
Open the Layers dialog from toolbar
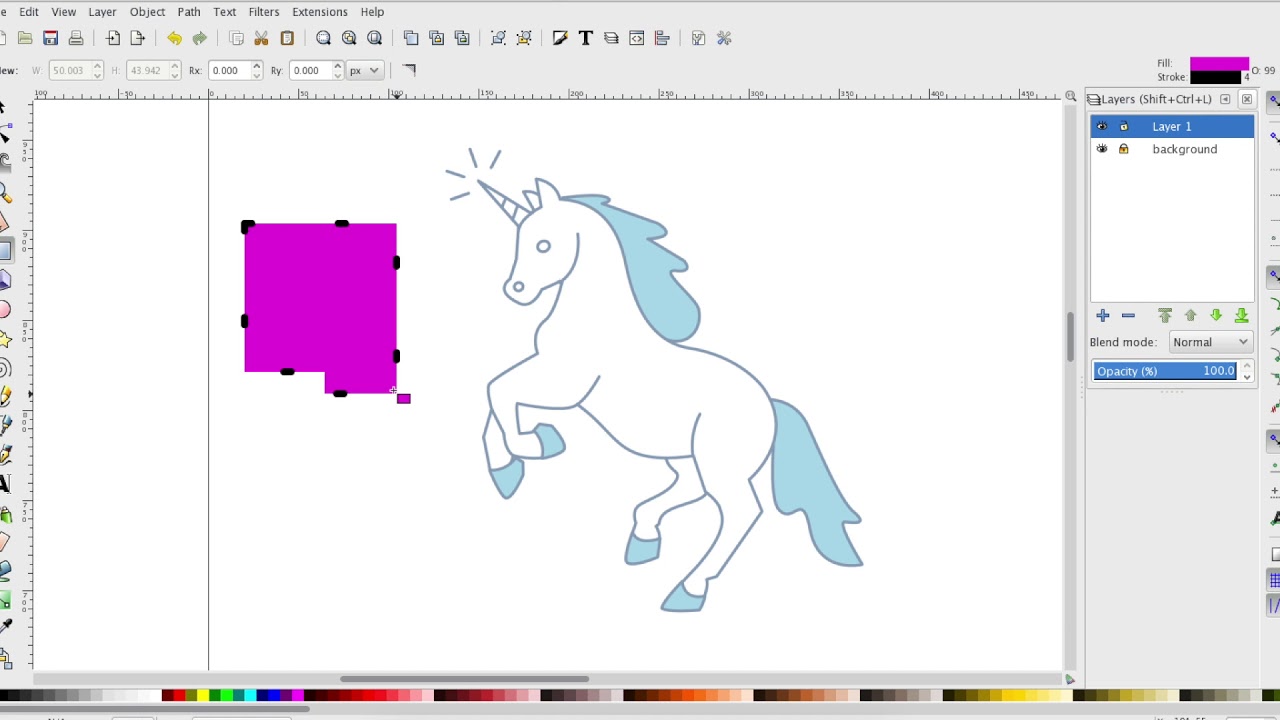coord(611,38)
